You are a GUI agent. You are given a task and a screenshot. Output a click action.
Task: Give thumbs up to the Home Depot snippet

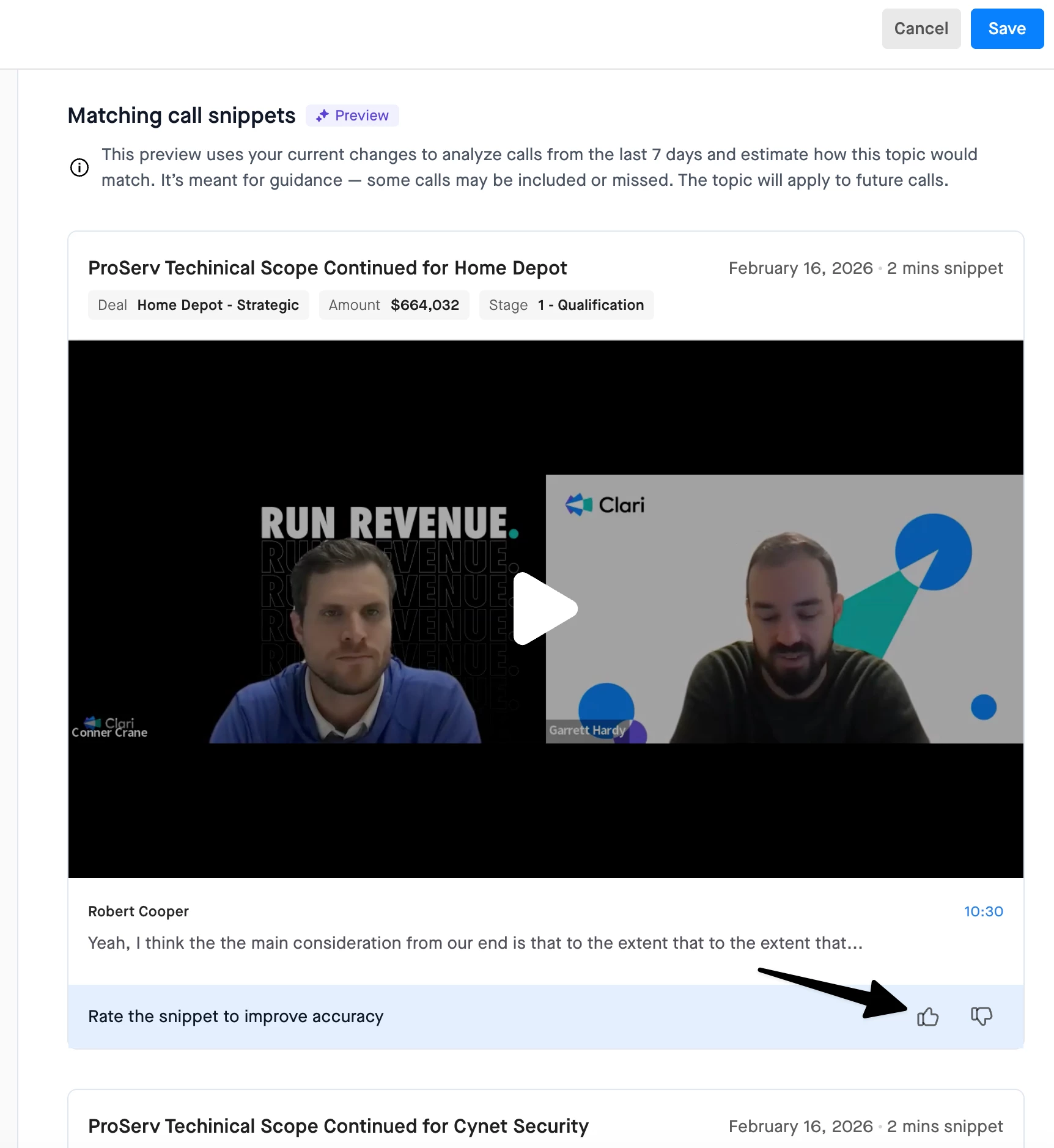(x=927, y=1017)
